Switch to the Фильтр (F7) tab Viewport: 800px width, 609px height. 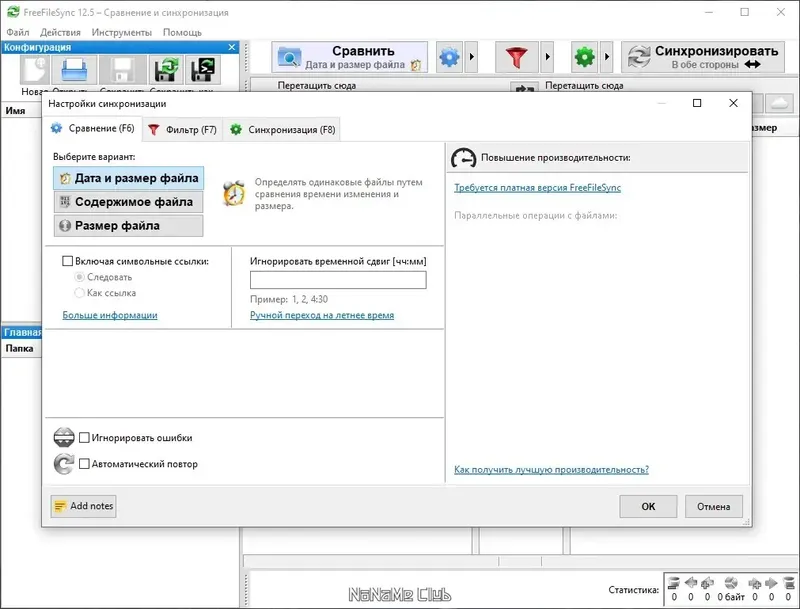point(183,130)
